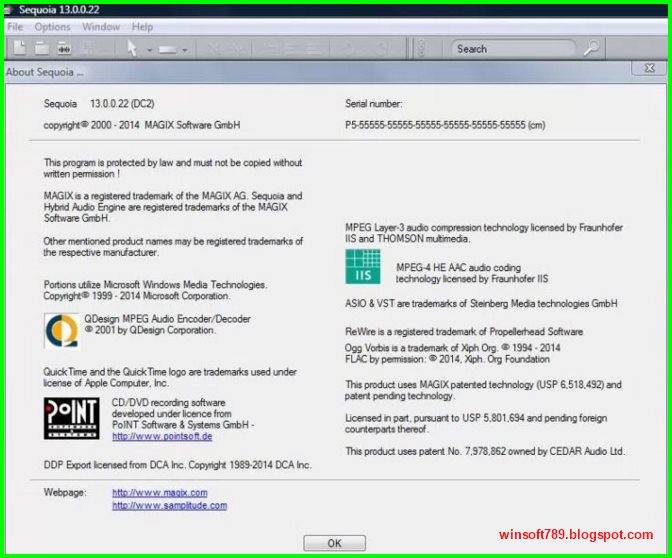Click the "Ogg Vorbis is a trademark" line
The width and height of the screenshot is (672, 558).
[x=453, y=348]
